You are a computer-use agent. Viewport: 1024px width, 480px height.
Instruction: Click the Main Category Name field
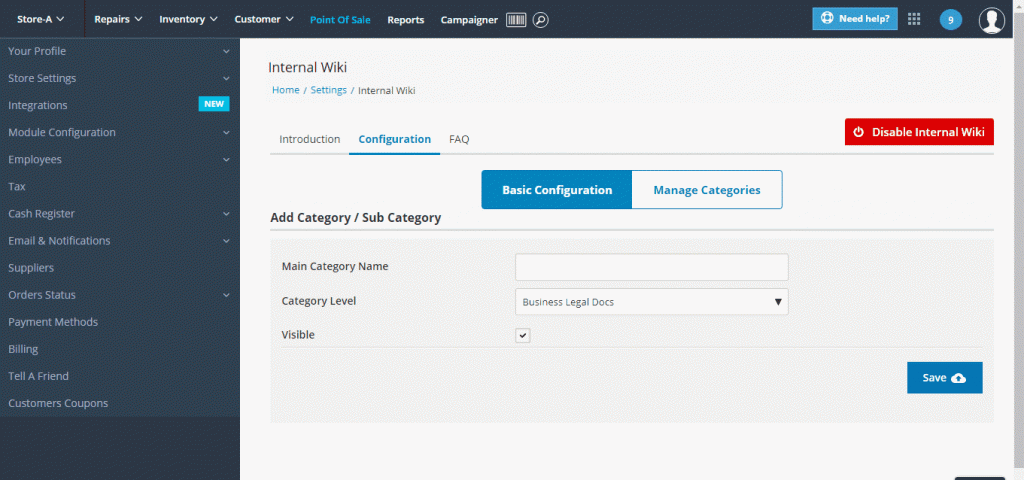[x=652, y=267]
